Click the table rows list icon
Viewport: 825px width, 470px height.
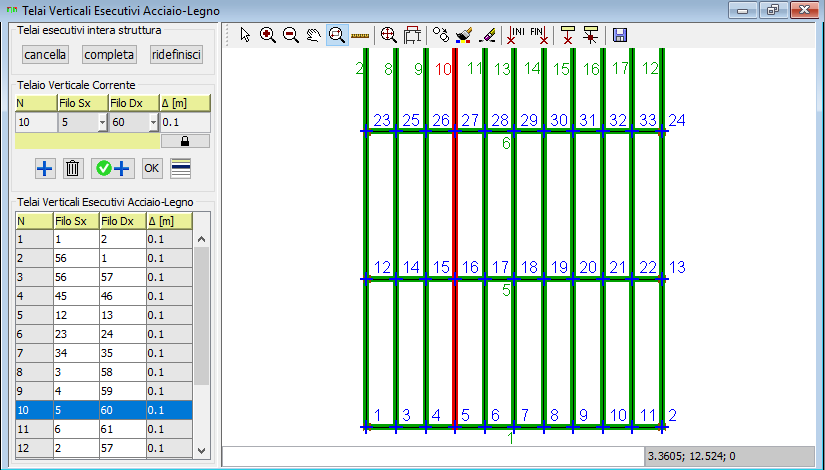[x=180, y=168]
